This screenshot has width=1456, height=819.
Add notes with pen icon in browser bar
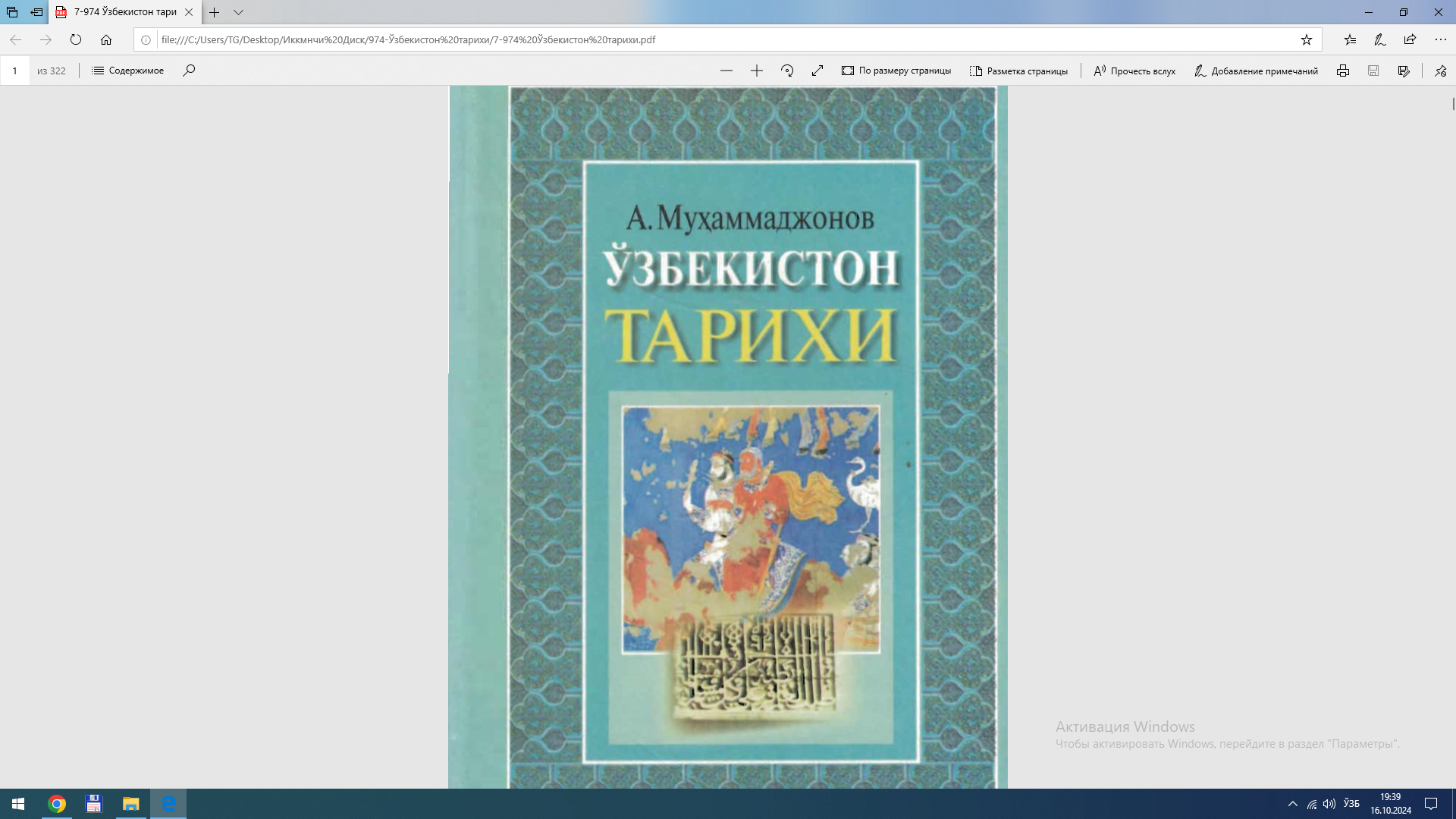point(1380,39)
